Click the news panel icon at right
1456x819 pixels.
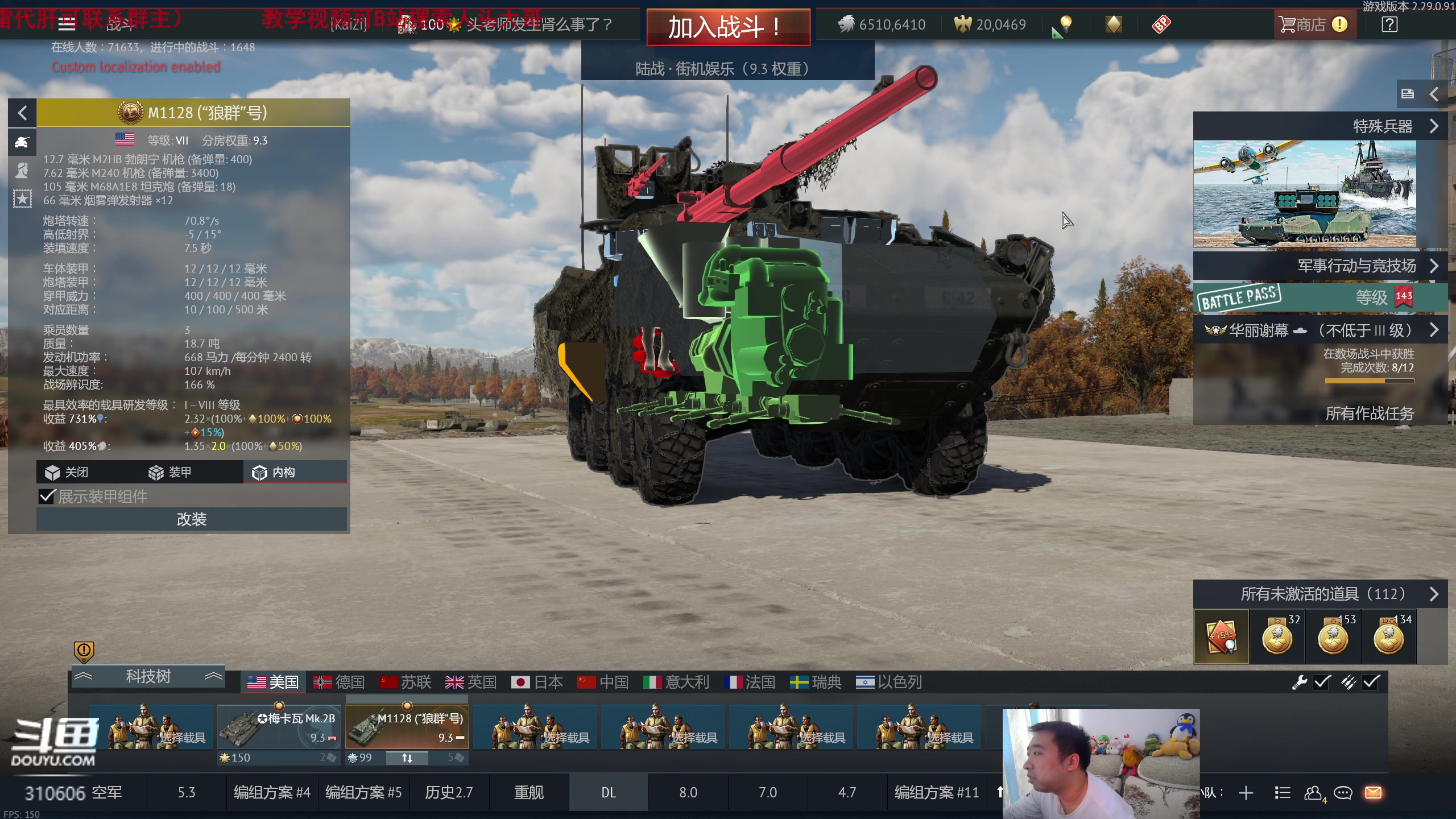[x=1408, y=94]
